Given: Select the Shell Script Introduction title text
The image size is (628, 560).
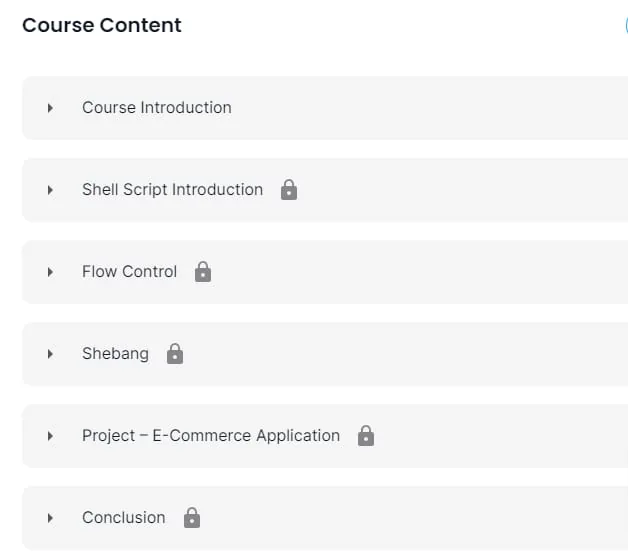Looking at the screenshot, I should point(173,189).
